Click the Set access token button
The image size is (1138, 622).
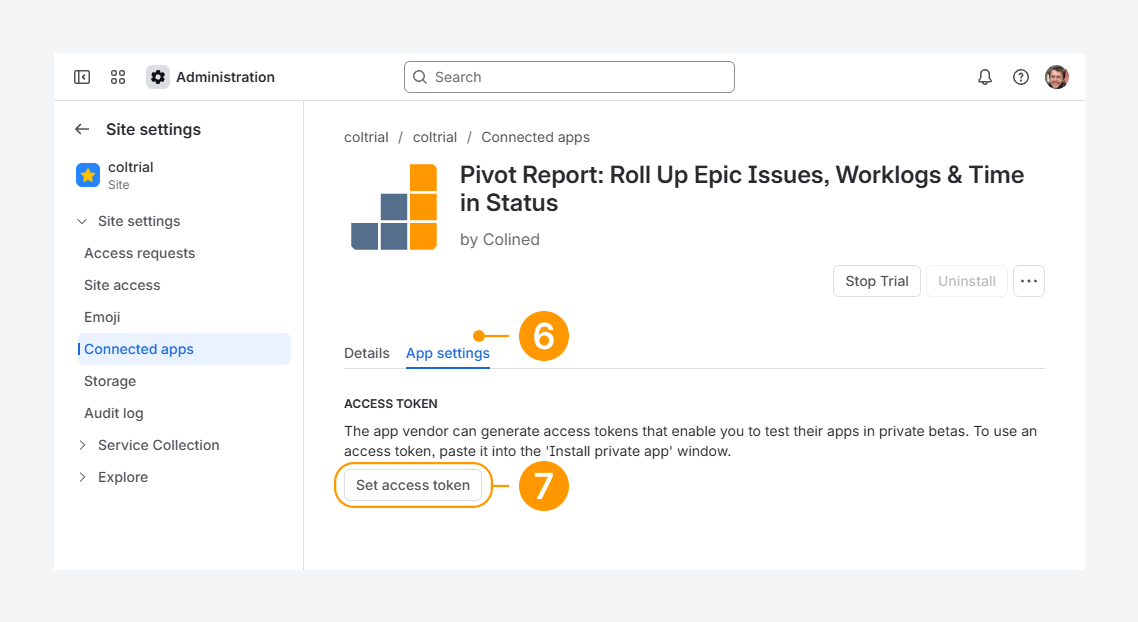pyautogui.click(x=413, y=486)
